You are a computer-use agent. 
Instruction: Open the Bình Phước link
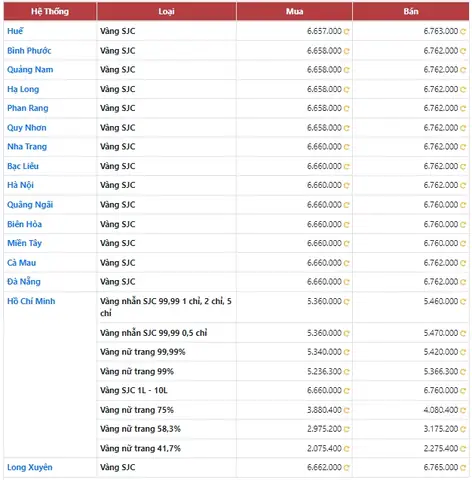29,51
